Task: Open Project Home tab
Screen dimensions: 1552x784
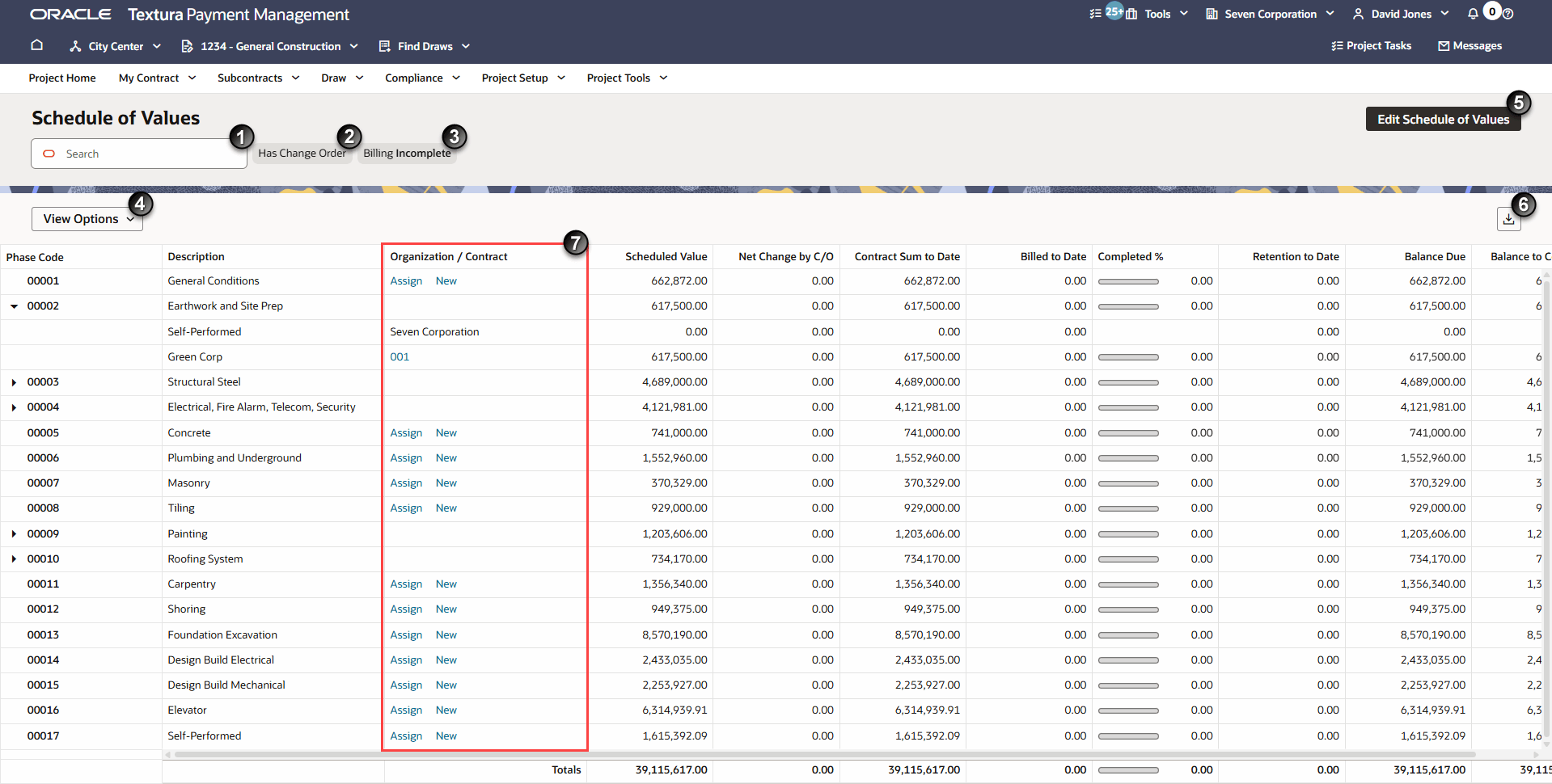Action: [62, 78]
